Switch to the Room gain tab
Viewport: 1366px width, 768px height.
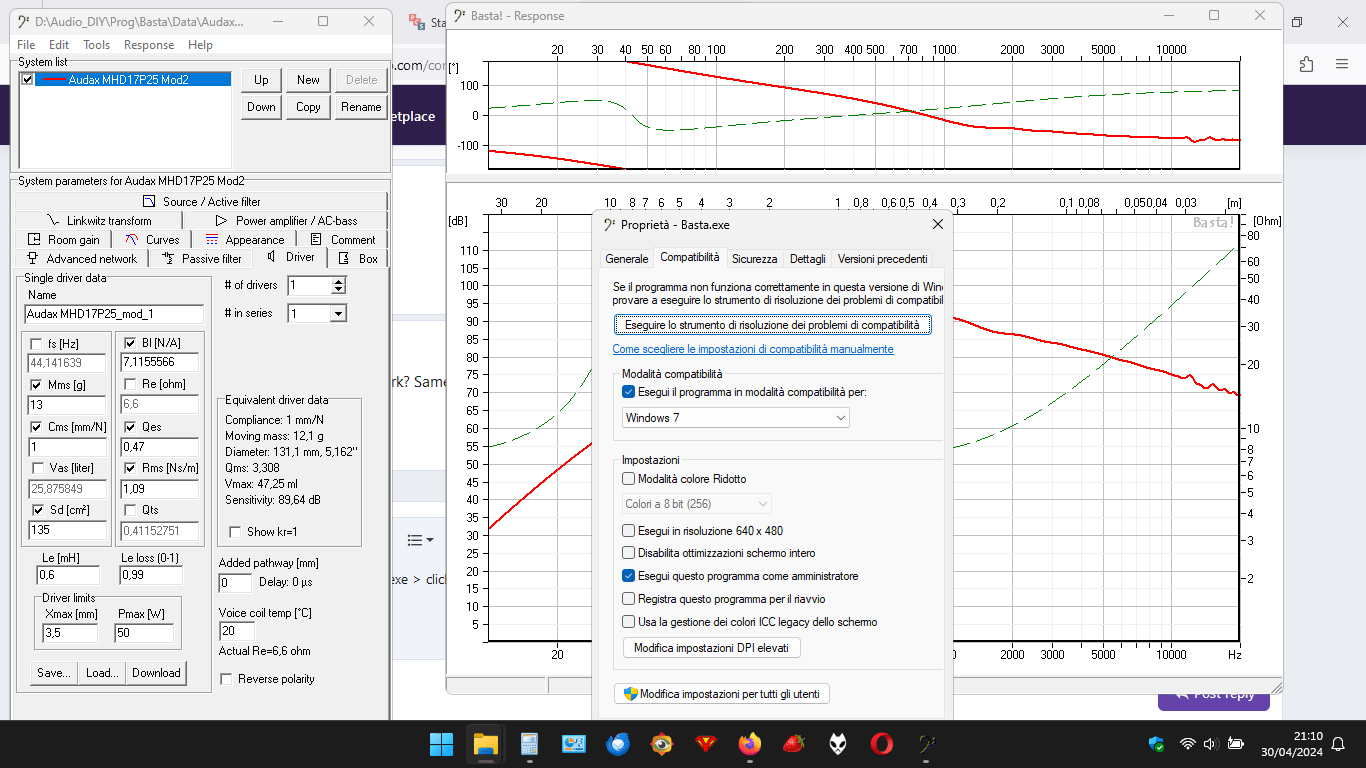[x=65, y=239]
